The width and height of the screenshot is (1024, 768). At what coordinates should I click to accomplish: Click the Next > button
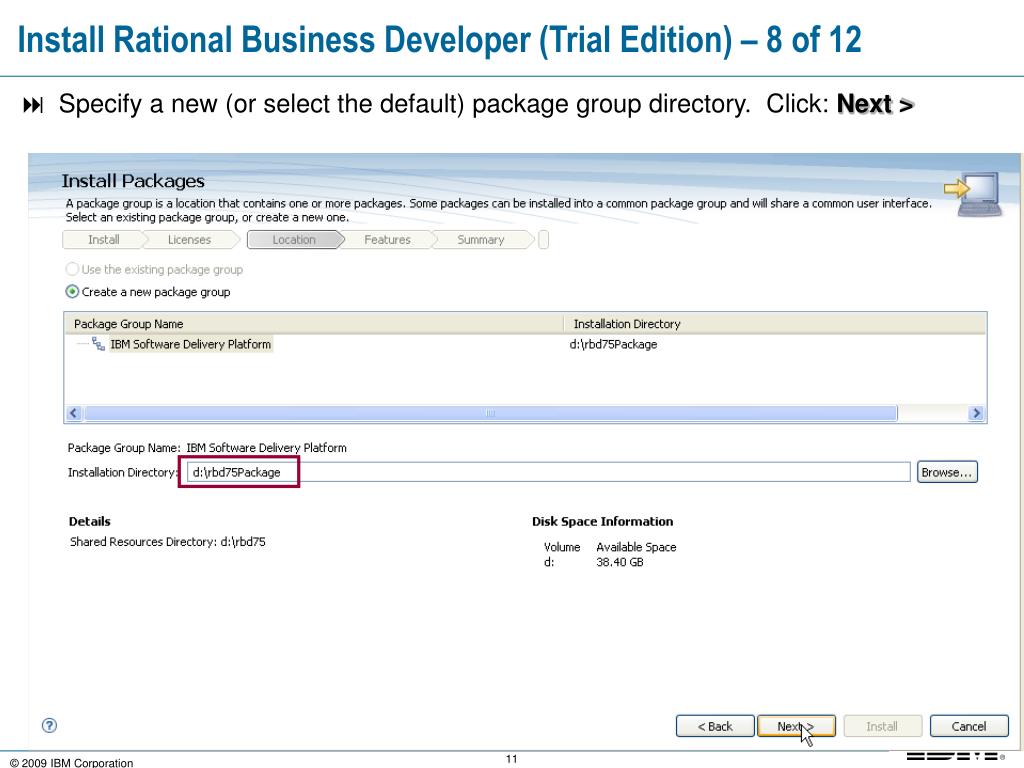[x=796, y=726]
